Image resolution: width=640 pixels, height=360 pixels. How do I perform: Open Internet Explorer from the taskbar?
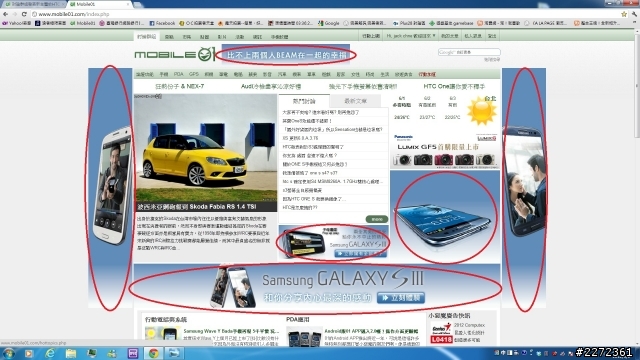49,353
